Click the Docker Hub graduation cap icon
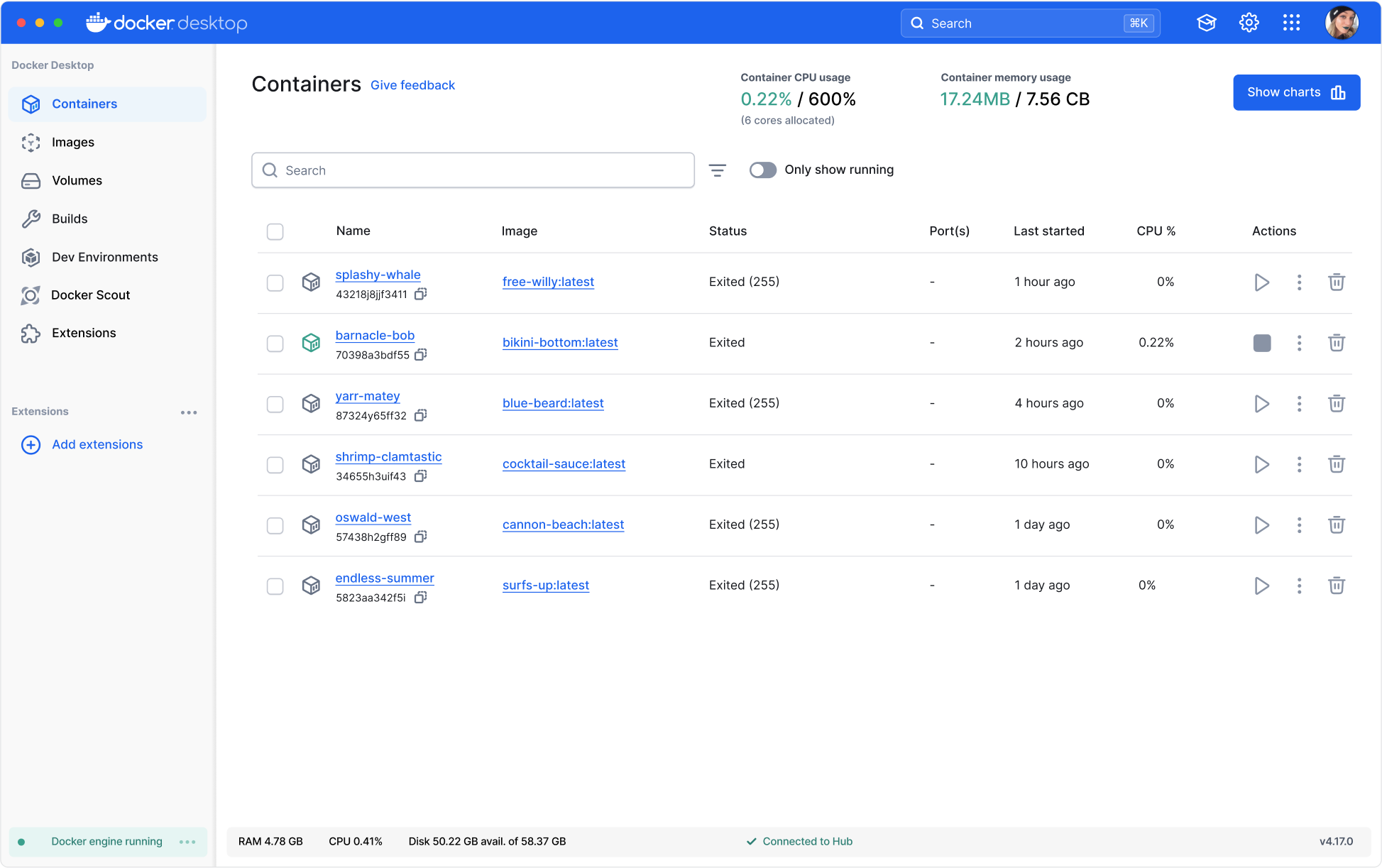The width and height of the screenshot is (1382, 868). (x=1205, y=22)
